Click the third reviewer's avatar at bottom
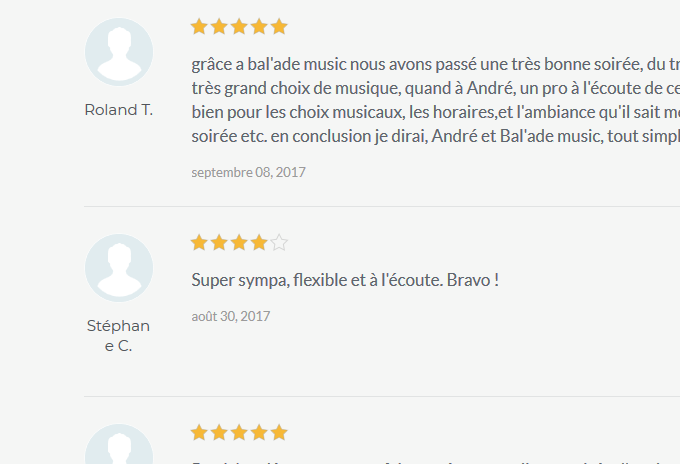Screen dimensions: 680x464 [x=119, y=444]
